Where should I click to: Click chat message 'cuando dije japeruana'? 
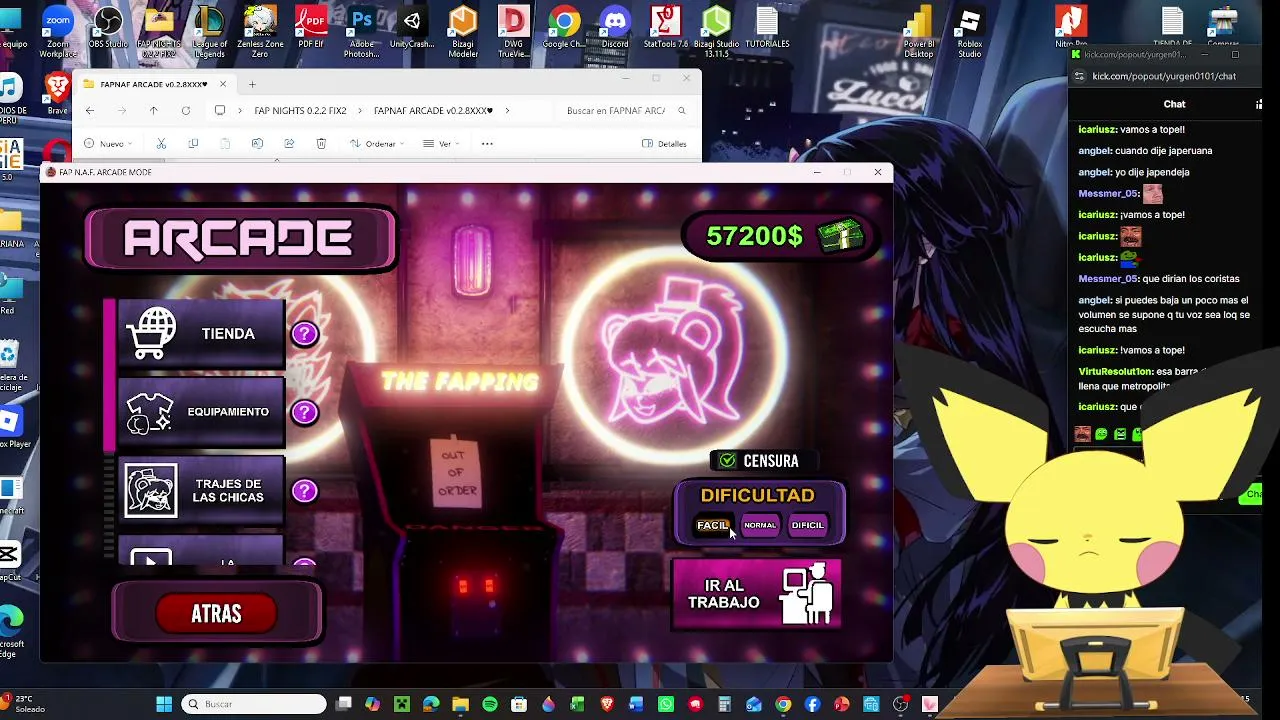1163,151
